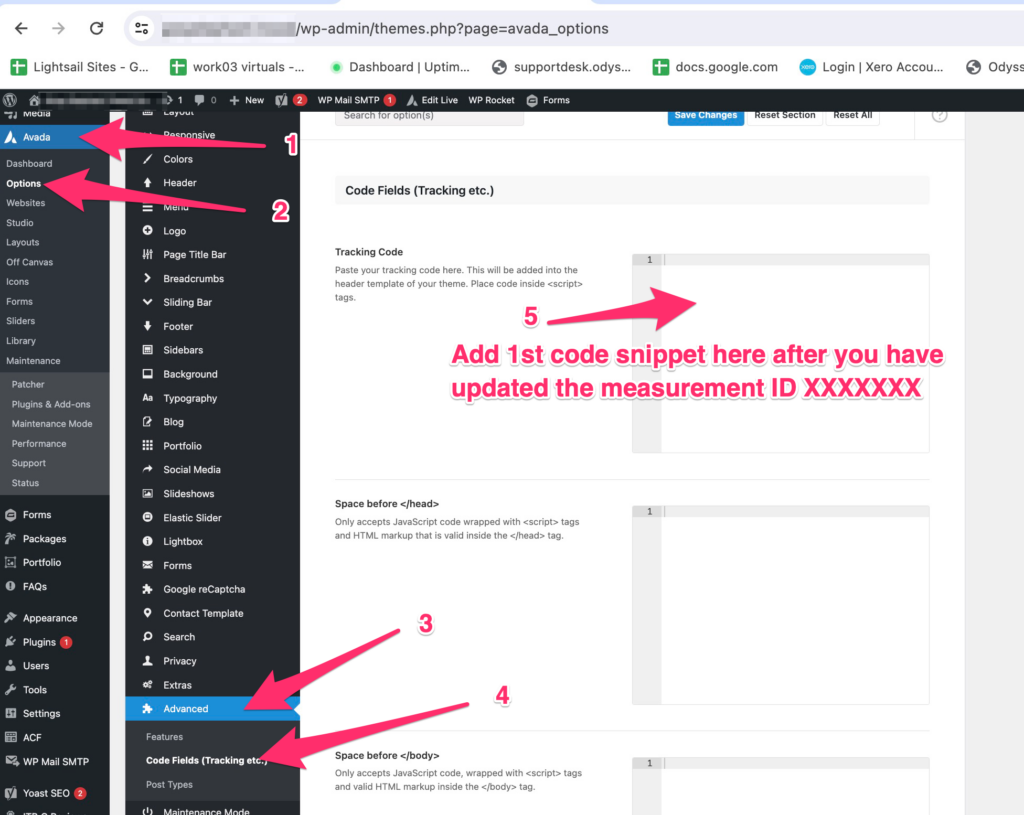
Task: Open Avada Studio submenu item
Action: [20, 223]
